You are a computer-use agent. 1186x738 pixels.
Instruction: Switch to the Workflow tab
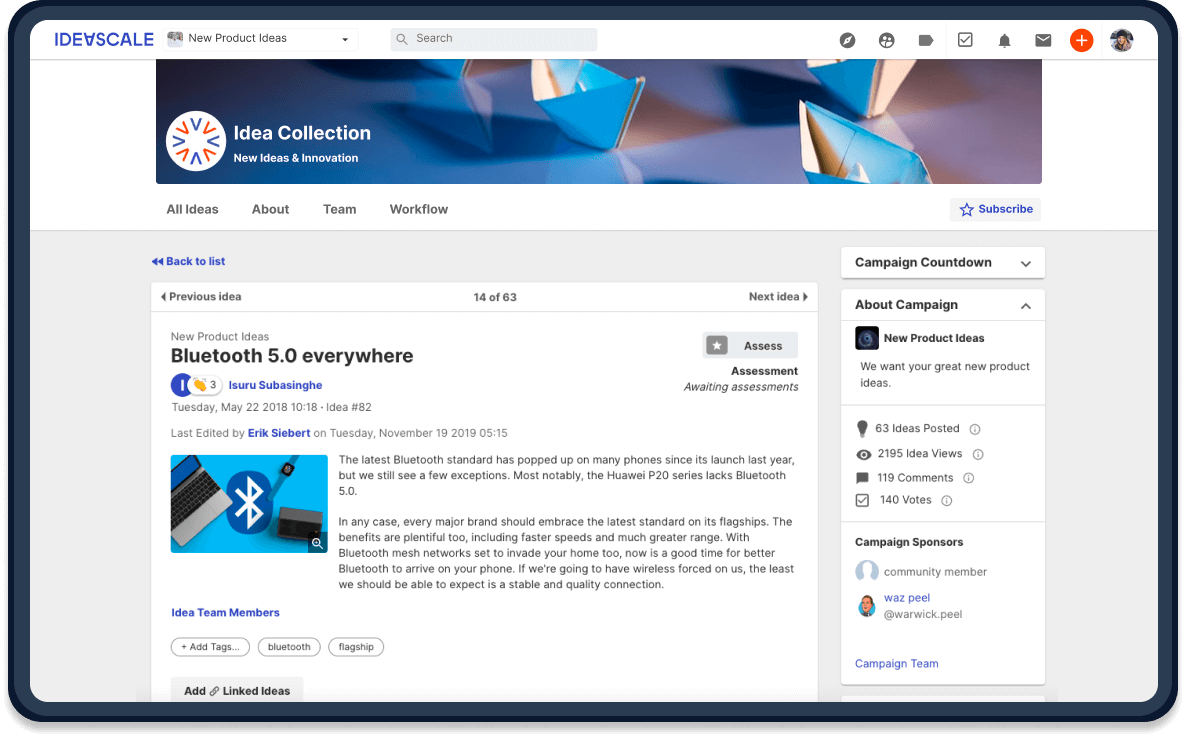click(418, 209)
